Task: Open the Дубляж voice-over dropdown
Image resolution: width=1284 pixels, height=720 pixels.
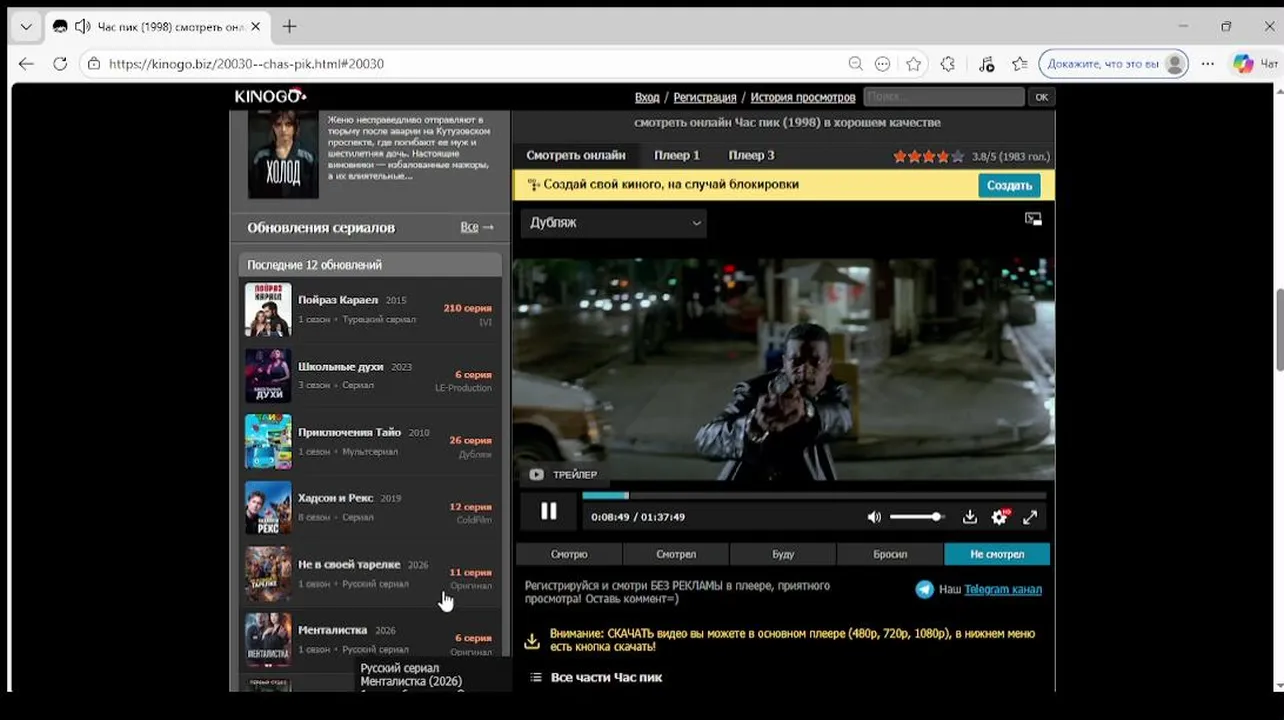Action: coord(613,223)
